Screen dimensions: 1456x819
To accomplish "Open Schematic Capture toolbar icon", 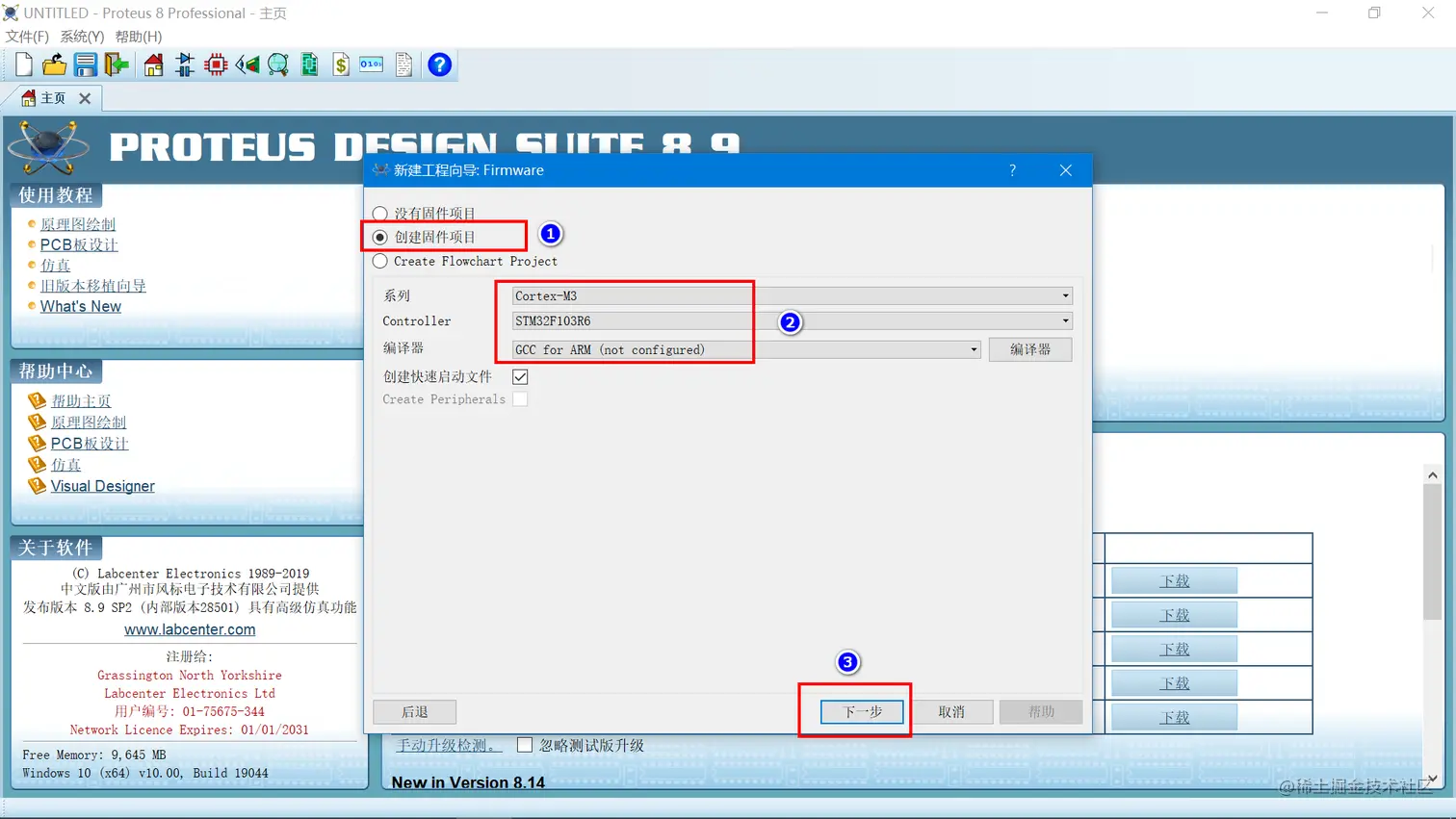I will pos(185,64).
